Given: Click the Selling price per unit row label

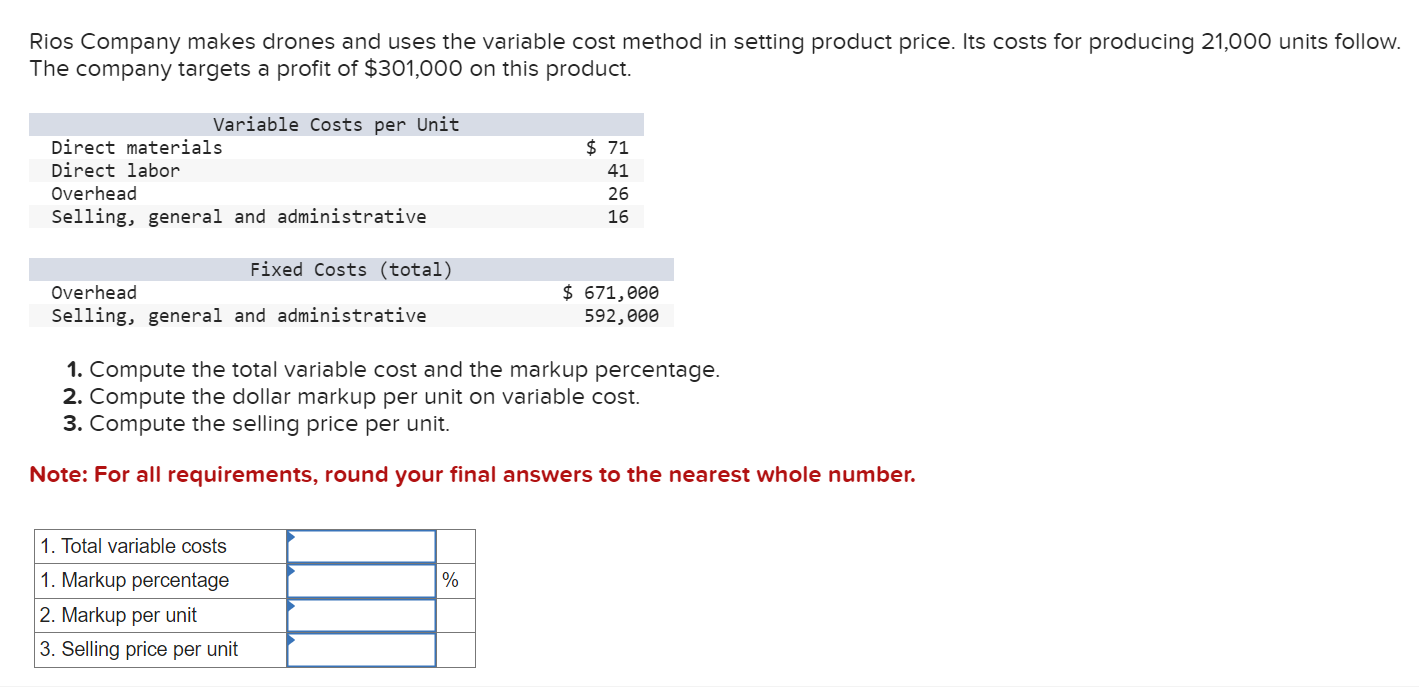Looking at the screenshot, I should [x=140, y=649].
